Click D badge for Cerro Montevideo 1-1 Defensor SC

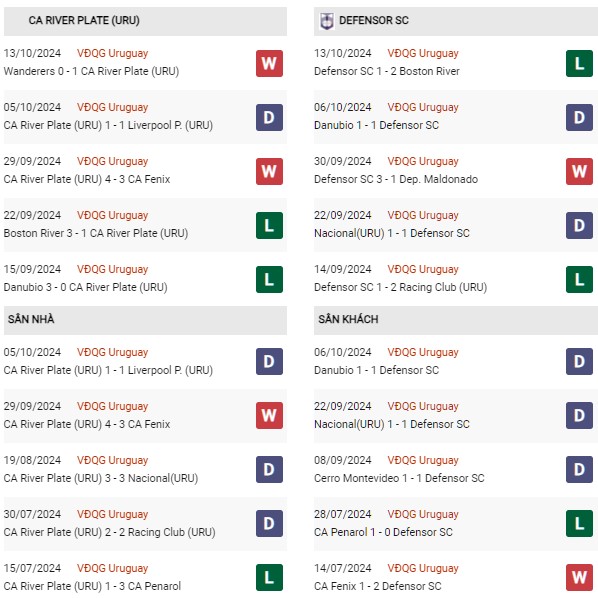[579, 469]
